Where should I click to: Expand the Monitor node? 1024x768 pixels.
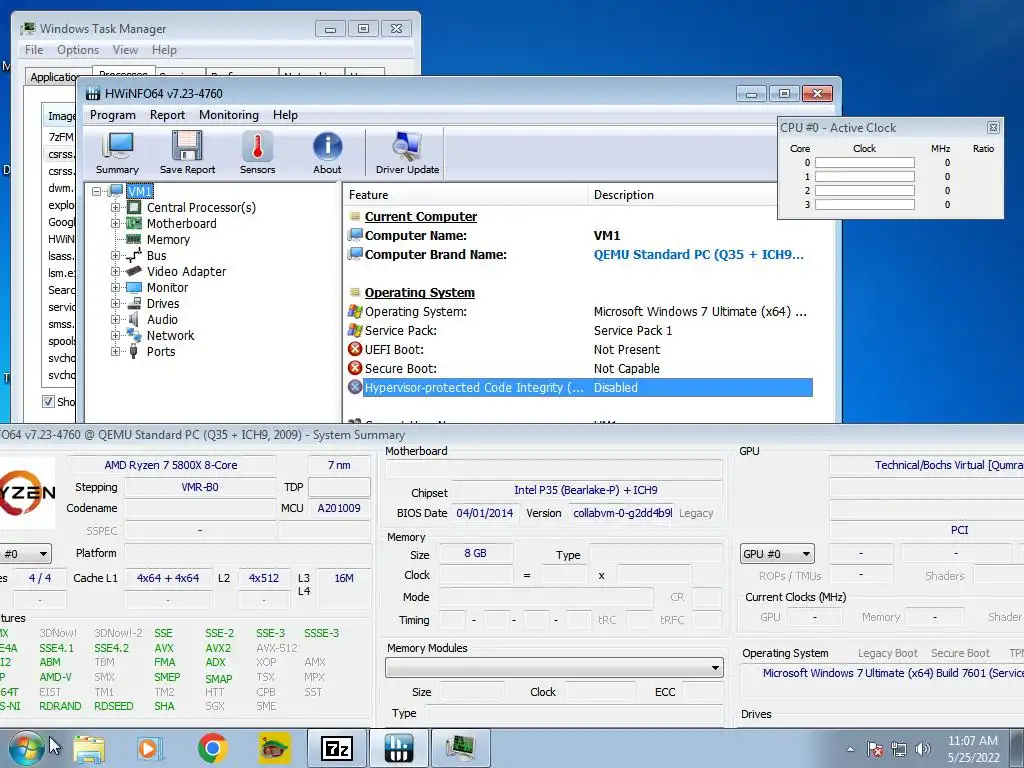point(116,287)
